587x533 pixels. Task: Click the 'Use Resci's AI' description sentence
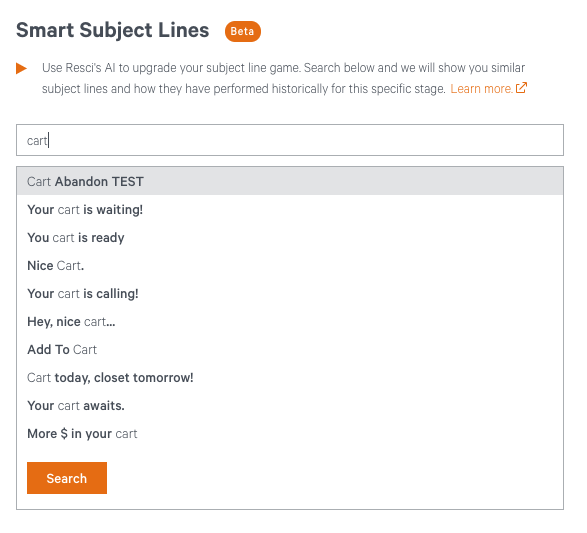coord(171,68)
